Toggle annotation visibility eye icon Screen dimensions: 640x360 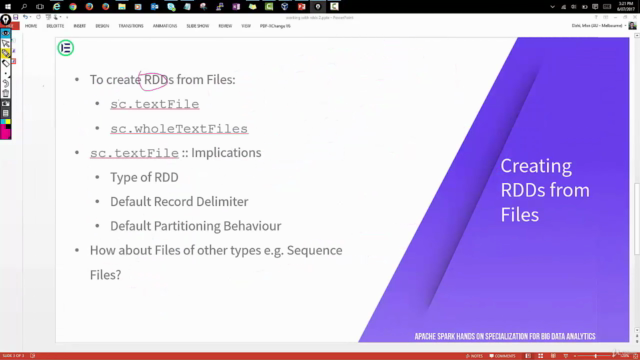6,33
